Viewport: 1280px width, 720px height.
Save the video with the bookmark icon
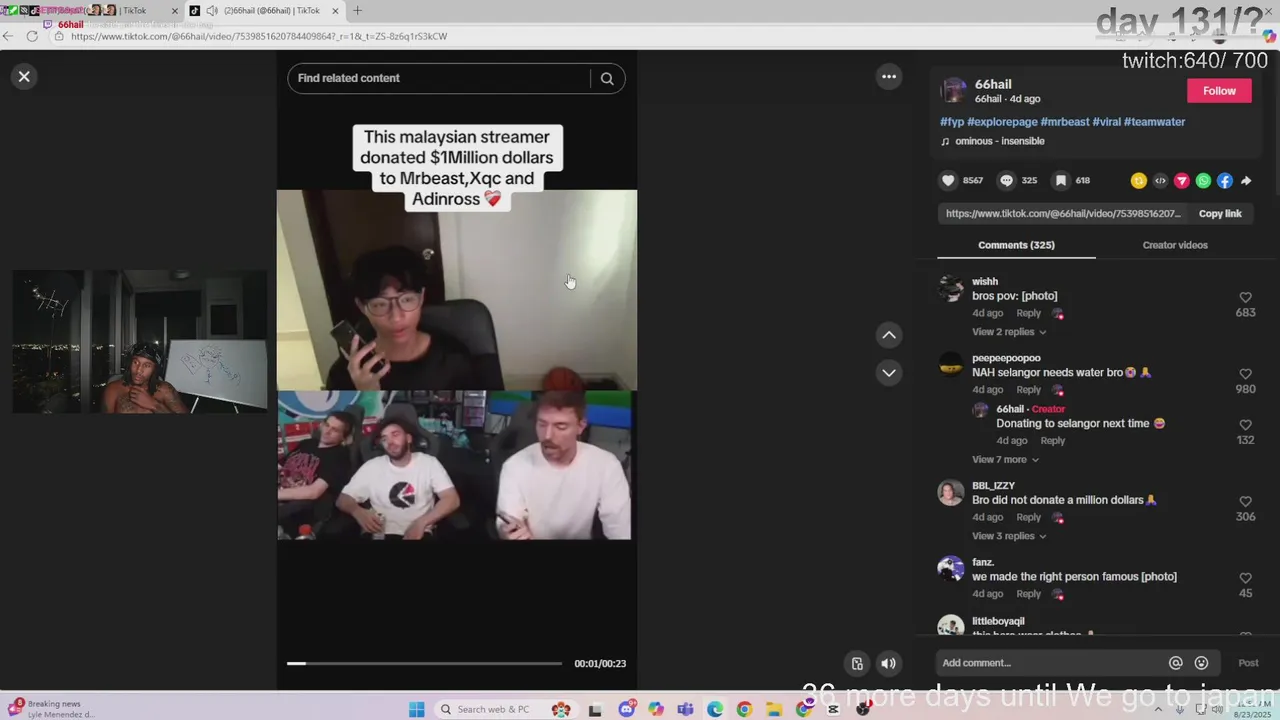click(x=1061, y=181)
